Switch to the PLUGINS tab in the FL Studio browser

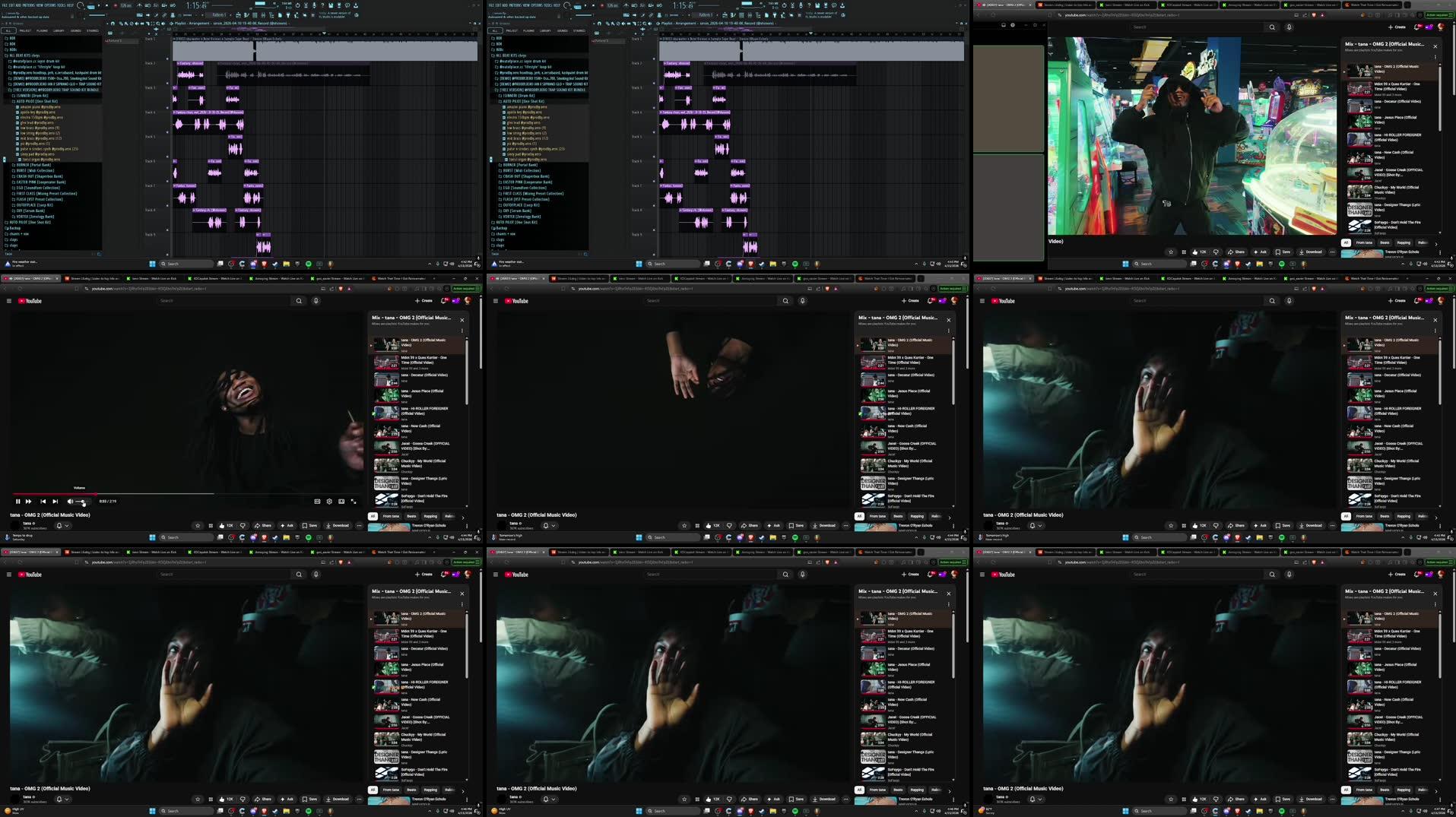click(42, 30)
